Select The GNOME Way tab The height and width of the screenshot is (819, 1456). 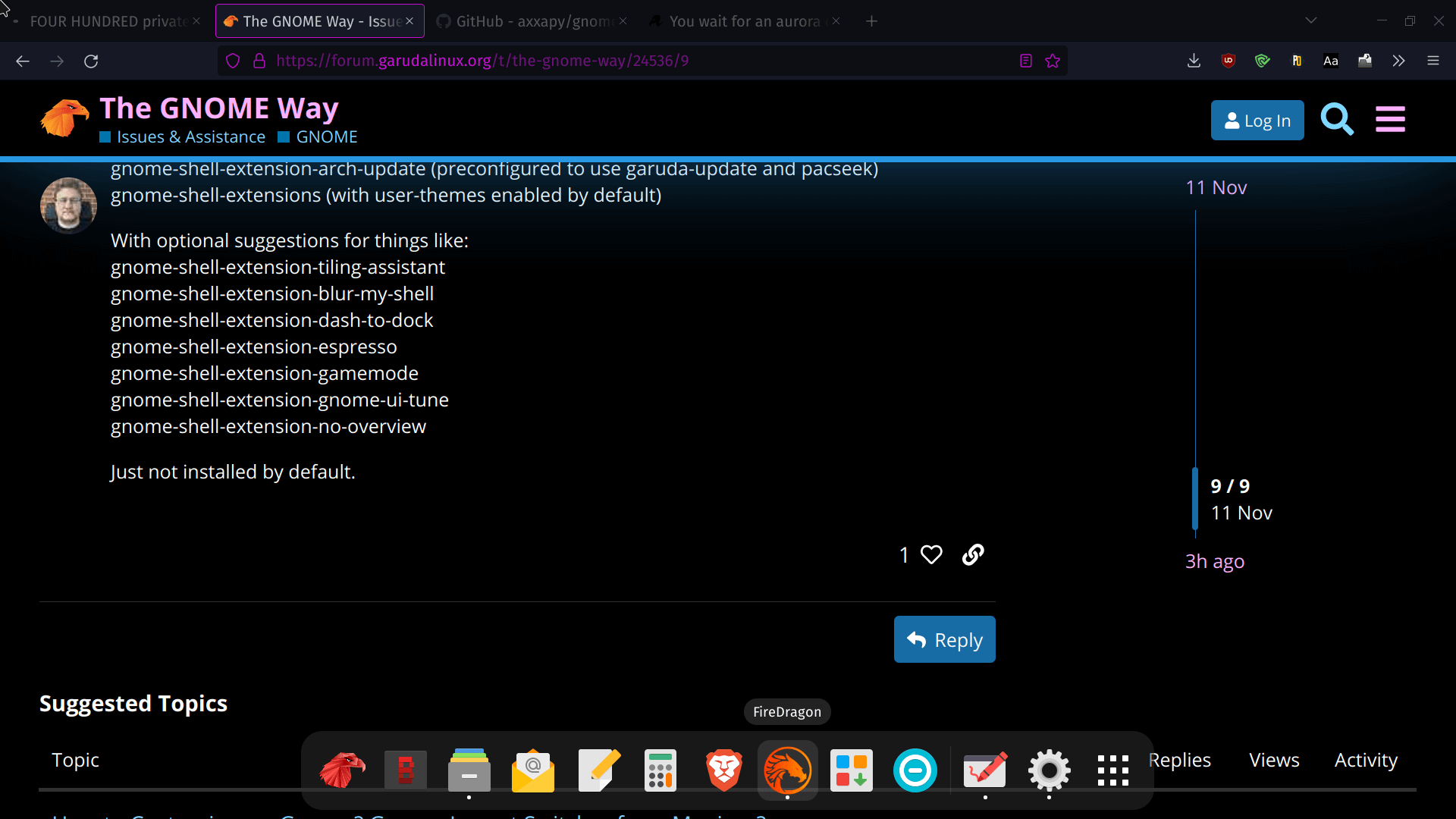coord(318,21)
